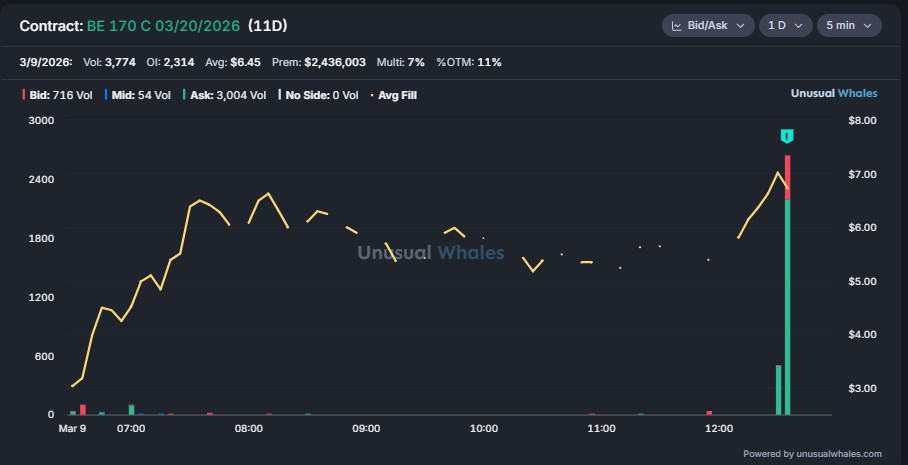Click the OI: 2,314 stat

tap(170, 62)
